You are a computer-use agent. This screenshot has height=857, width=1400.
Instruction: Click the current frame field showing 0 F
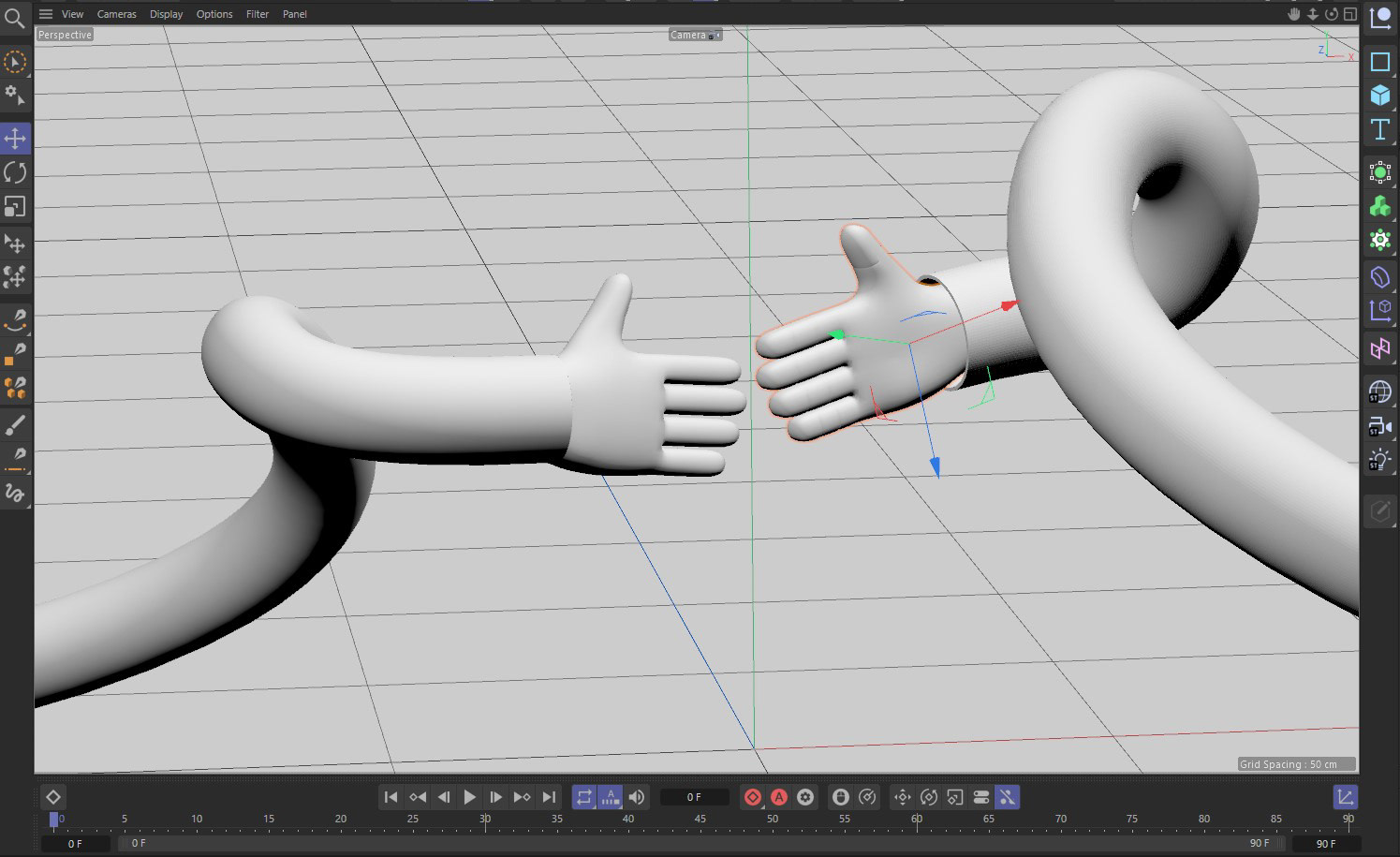[x=694, y=797]
